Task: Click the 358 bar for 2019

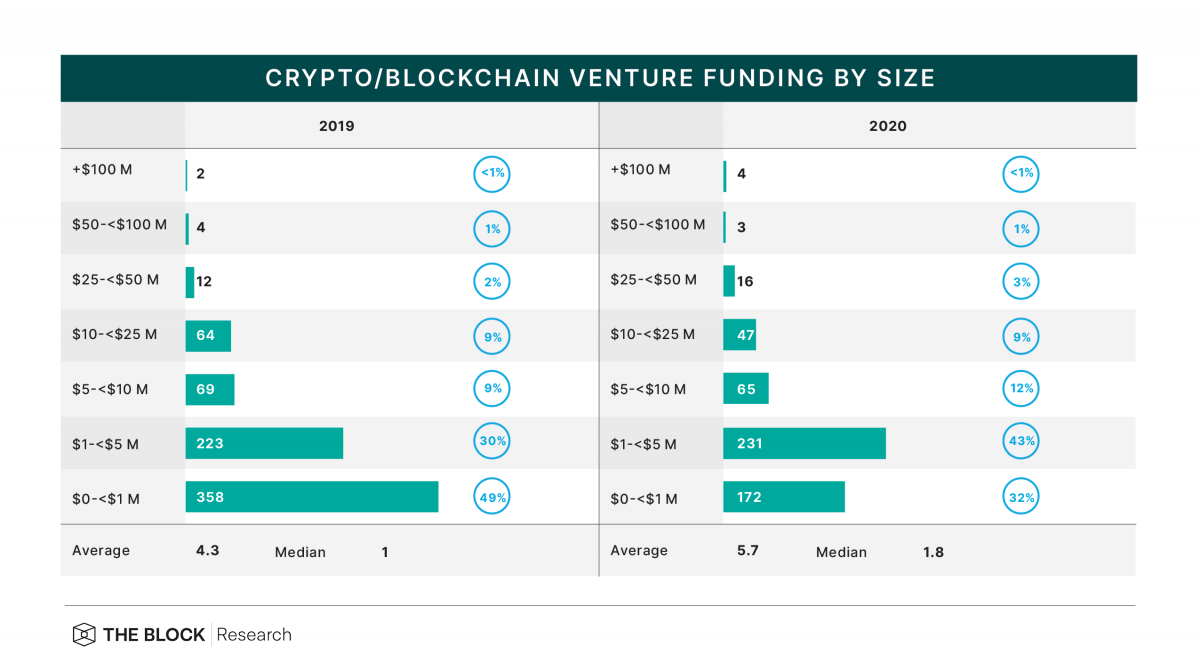Action: pos(312,497)
